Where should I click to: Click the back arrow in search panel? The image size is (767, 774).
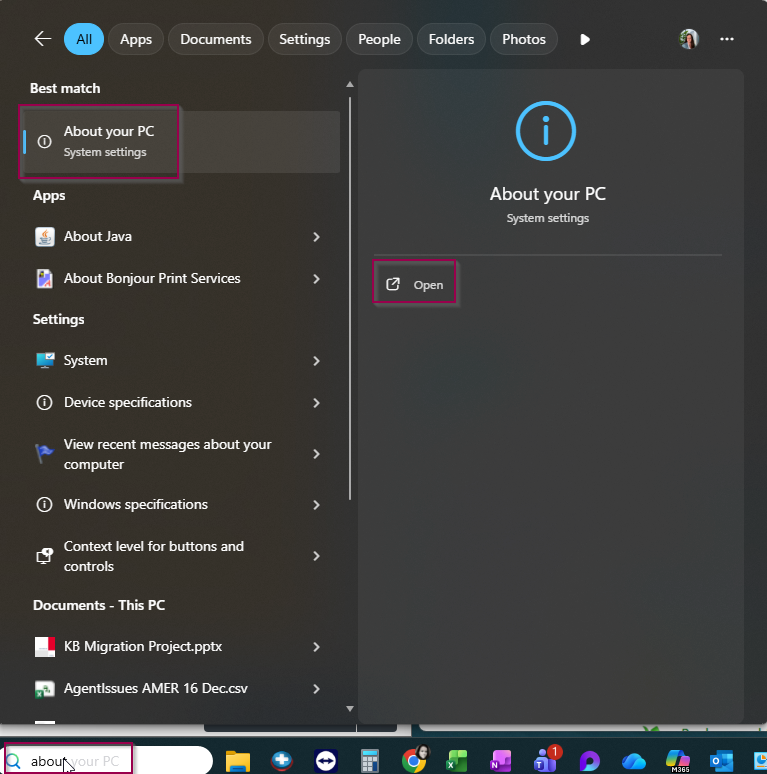(x=42, y=39)
